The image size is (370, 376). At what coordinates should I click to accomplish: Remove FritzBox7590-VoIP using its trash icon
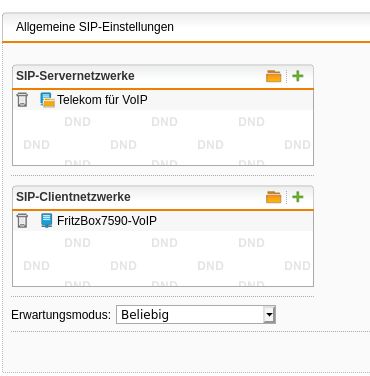[22, 221]
